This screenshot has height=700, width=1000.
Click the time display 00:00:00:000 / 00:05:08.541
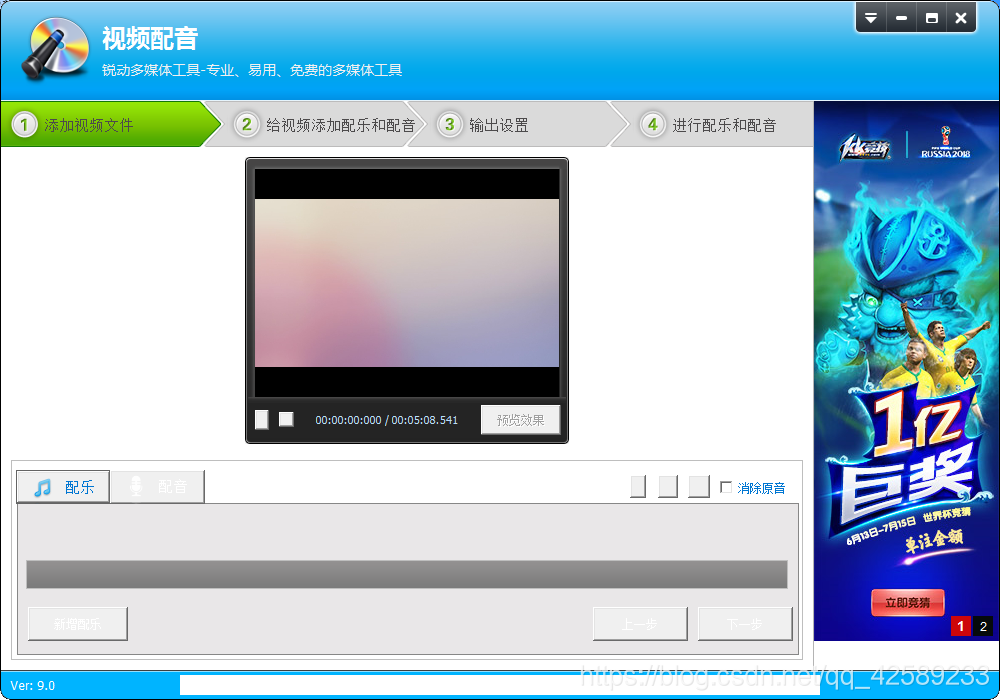click(x=386, y=420)
